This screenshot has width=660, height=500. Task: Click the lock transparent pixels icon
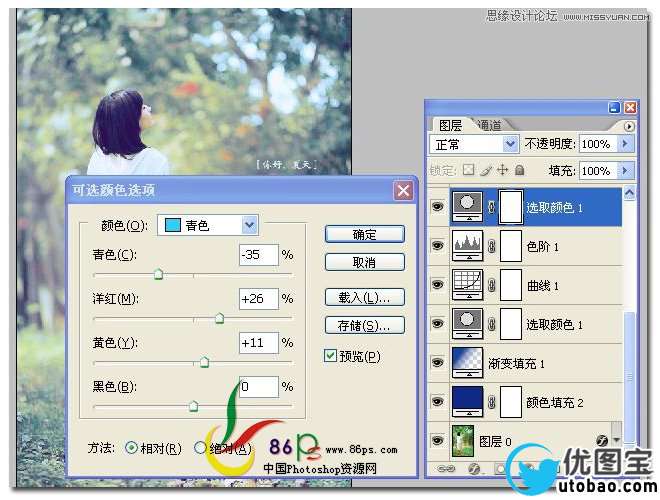click(x=468, y=171)
